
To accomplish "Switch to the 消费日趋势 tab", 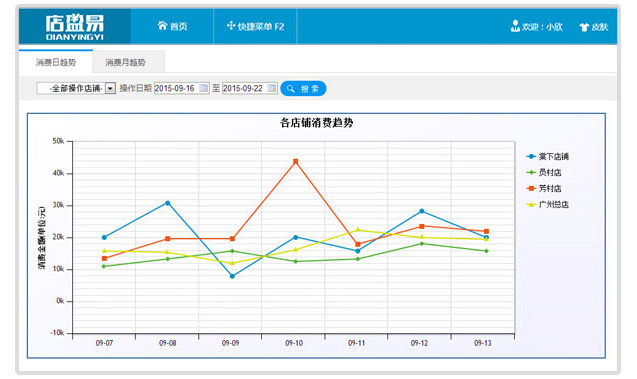I will tap(56, 62).
